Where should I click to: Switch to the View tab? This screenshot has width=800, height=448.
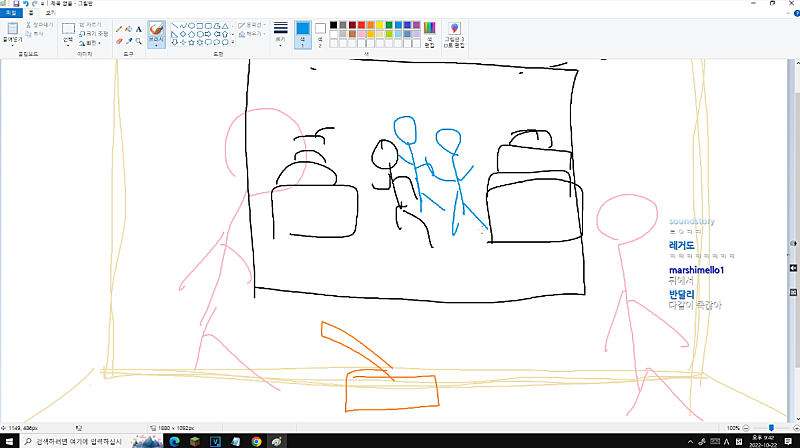point(50,13)
